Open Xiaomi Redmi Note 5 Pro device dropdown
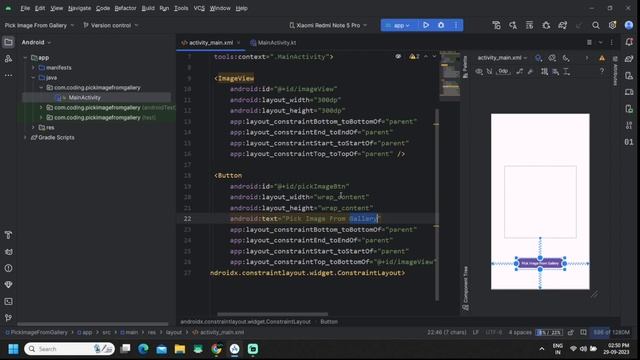Screen dimensions: 640x360 click(328, 25)
